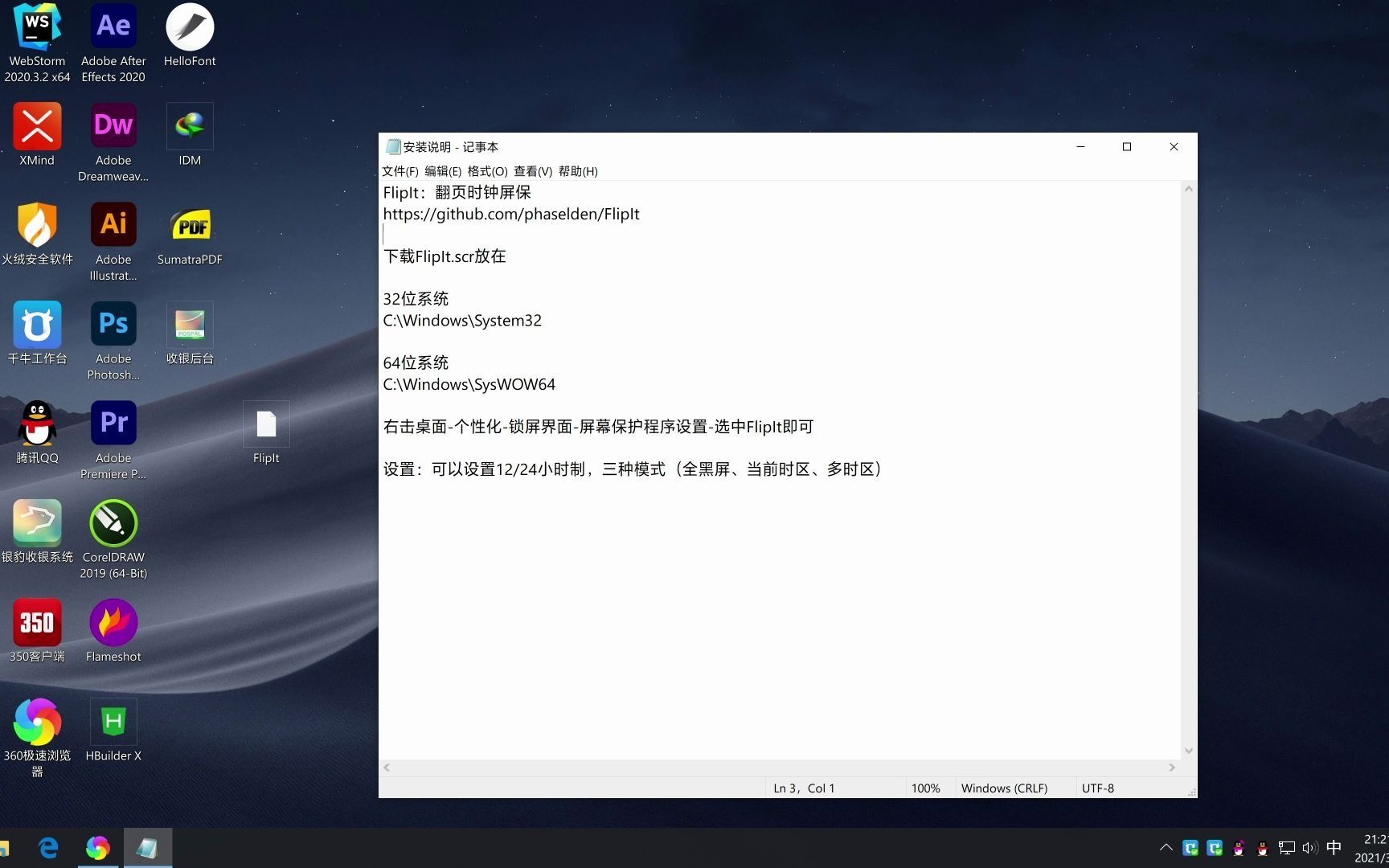Minimize the Notepad window
1389x868 pixels.
coord(1080,146)
